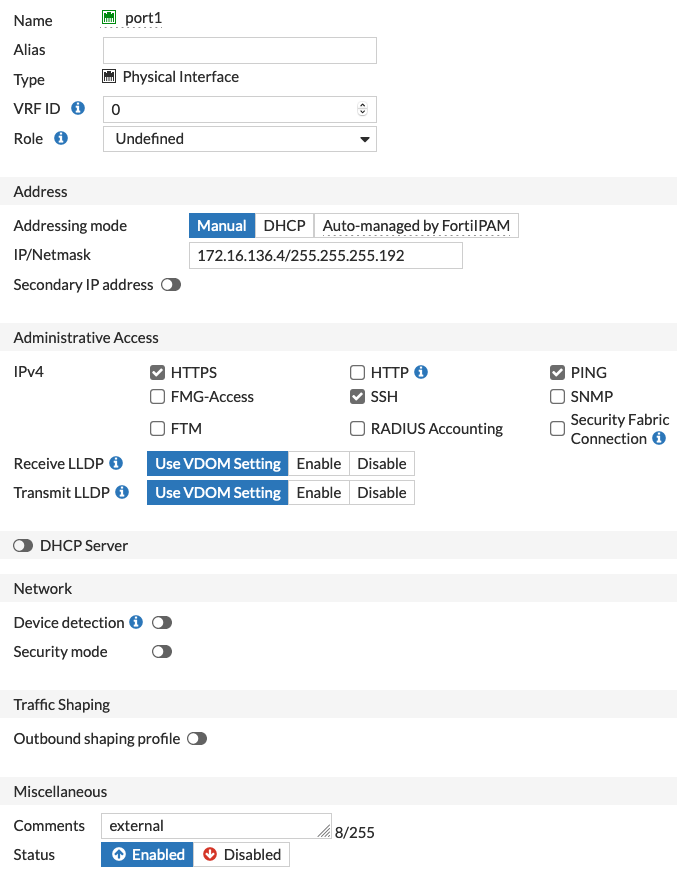Image resolution: width=677 pixels, height=872 pixels.
Task: Uncheck the HTTPS administrative access checkbox
Action: coord(157,373)
